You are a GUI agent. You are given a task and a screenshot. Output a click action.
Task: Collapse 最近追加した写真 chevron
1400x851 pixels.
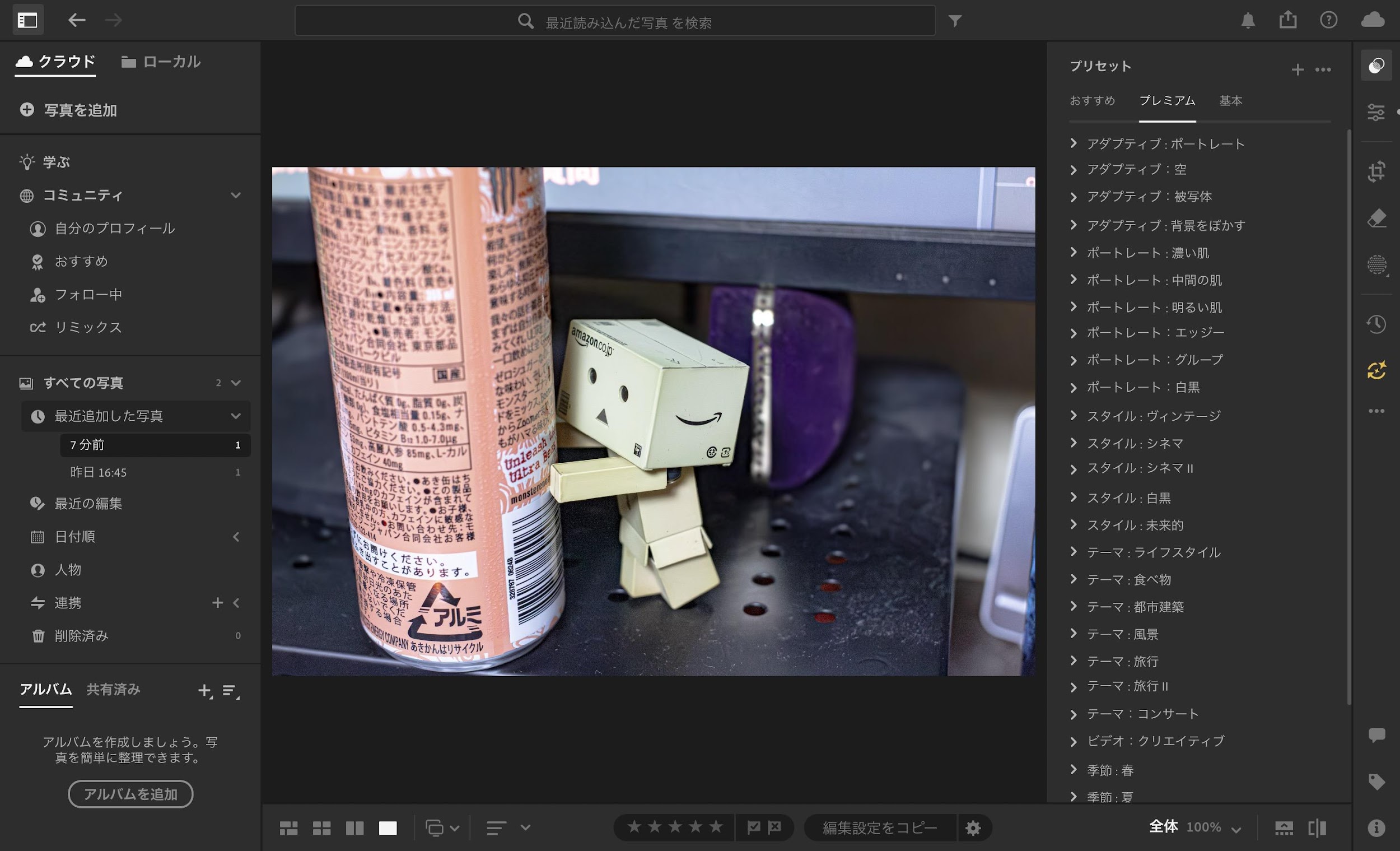(x=236, y=416)
